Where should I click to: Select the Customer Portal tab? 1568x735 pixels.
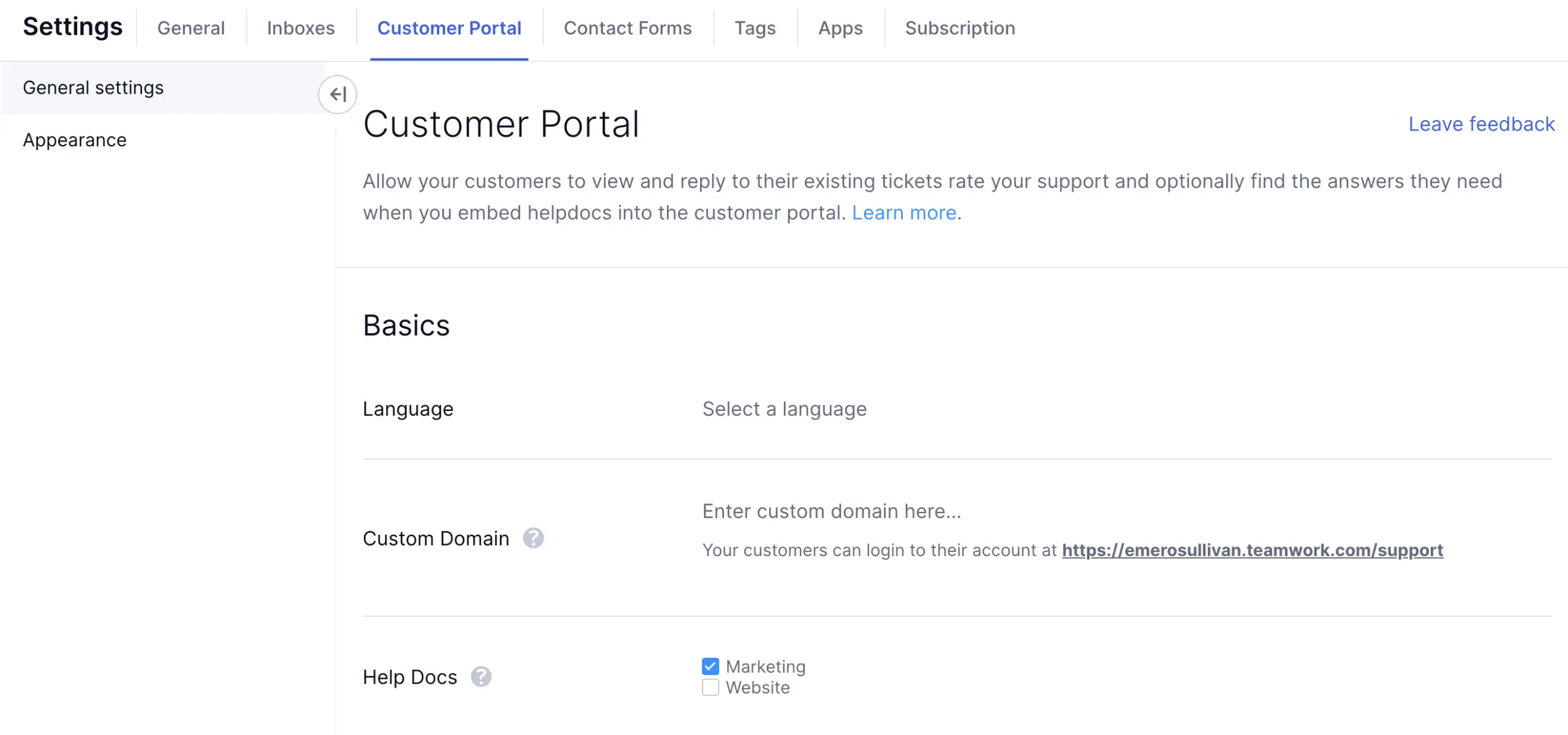click(x=449, y=28)
